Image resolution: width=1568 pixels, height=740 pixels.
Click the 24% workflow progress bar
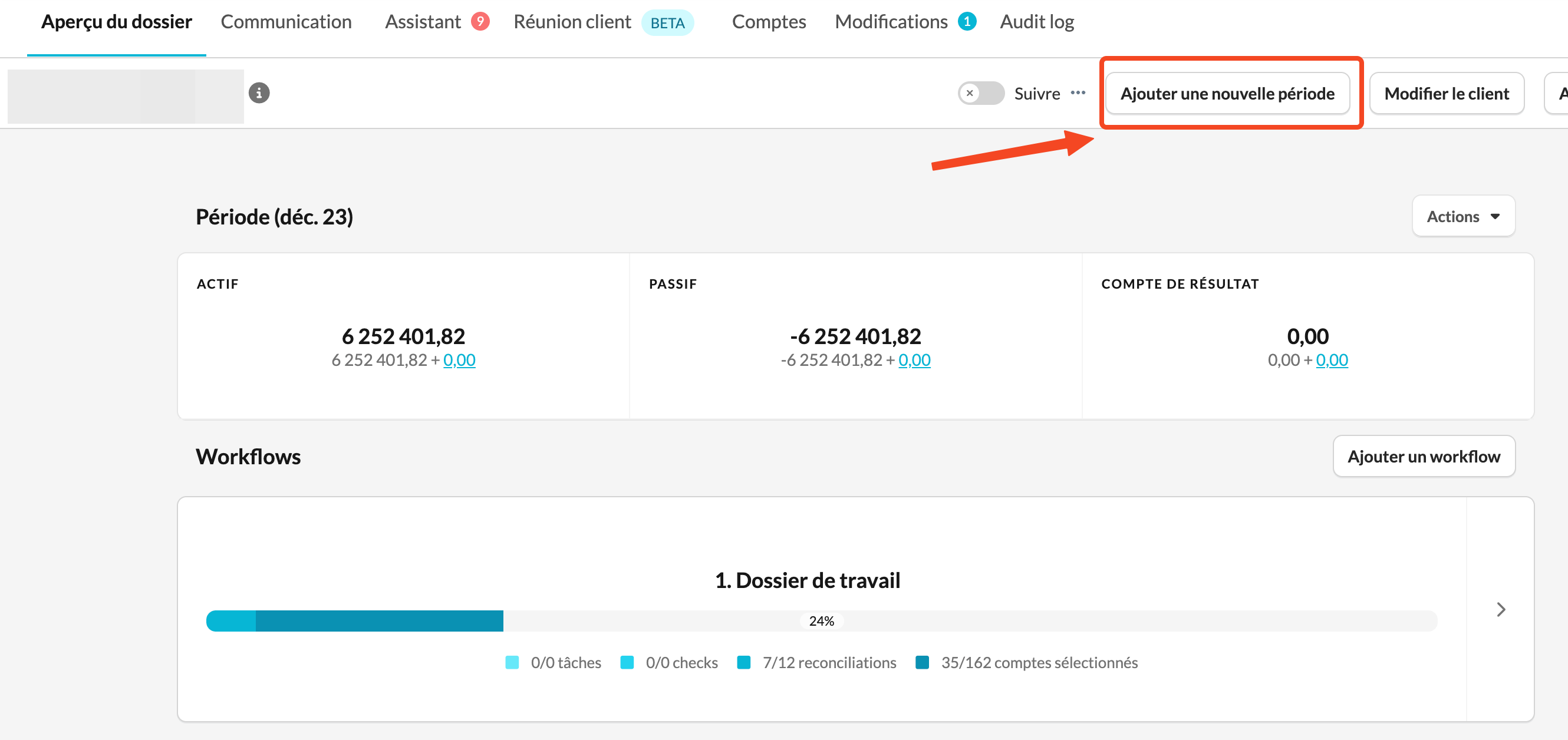click(821, 621)
